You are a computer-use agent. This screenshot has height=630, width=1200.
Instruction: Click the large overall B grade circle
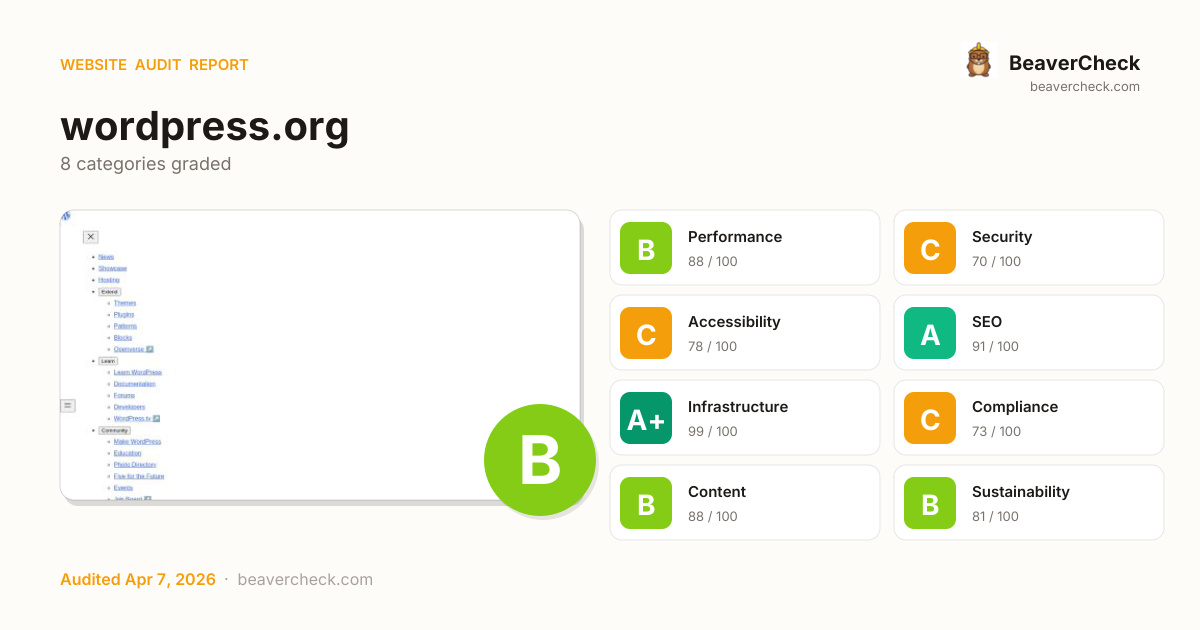pos(540,460)
